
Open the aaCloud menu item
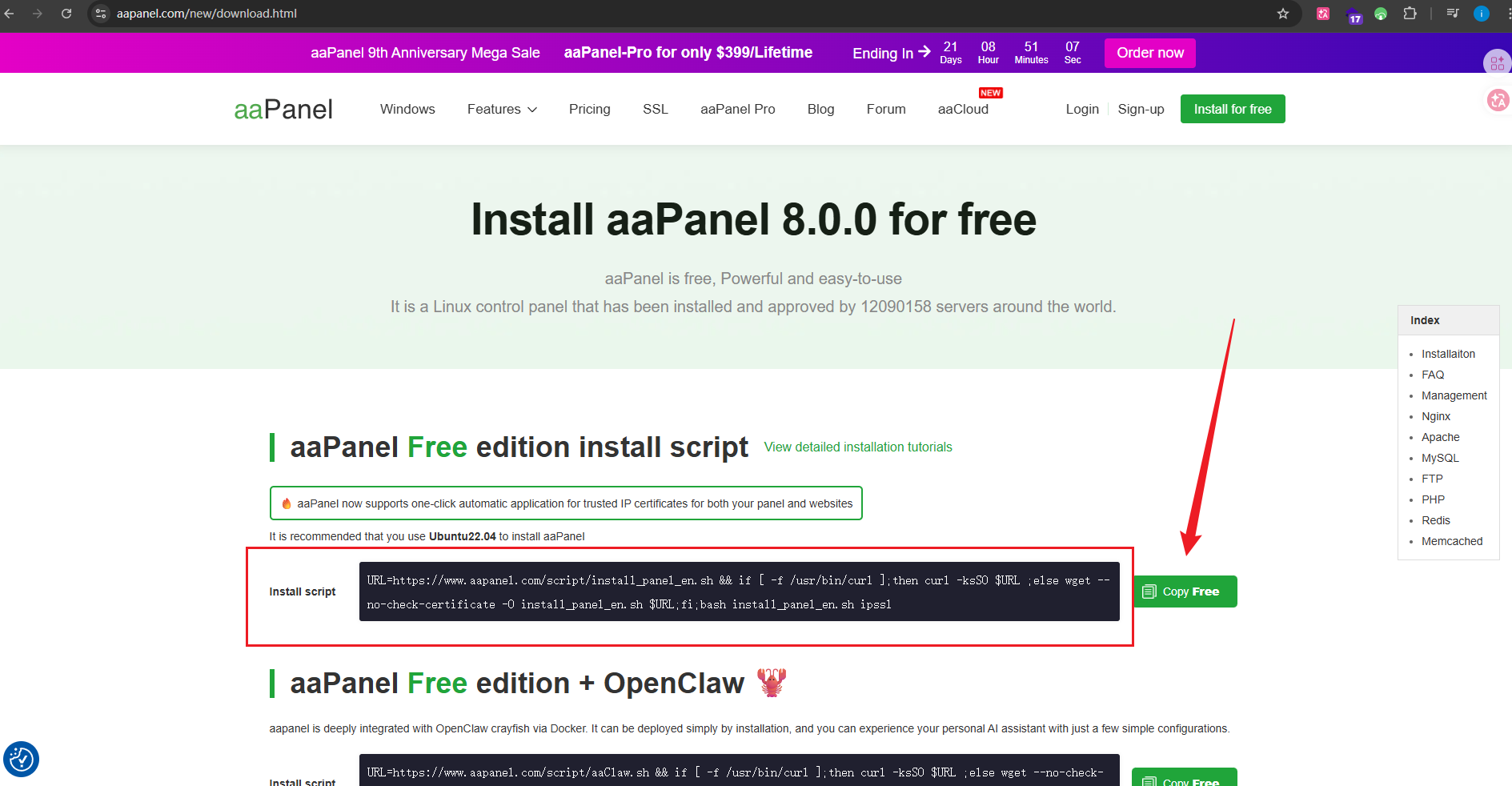[963, 110]
